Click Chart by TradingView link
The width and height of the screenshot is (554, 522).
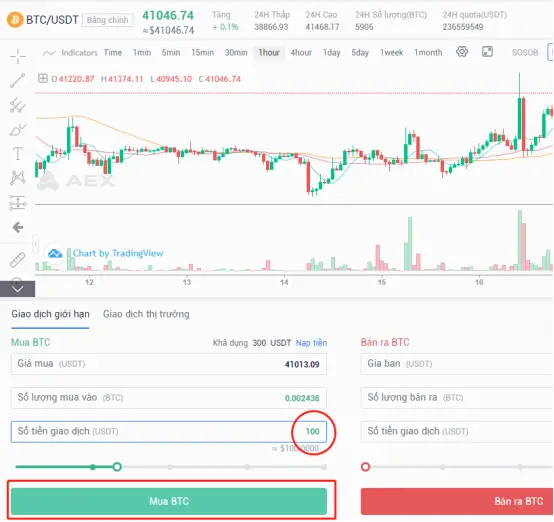coord(118,253)
